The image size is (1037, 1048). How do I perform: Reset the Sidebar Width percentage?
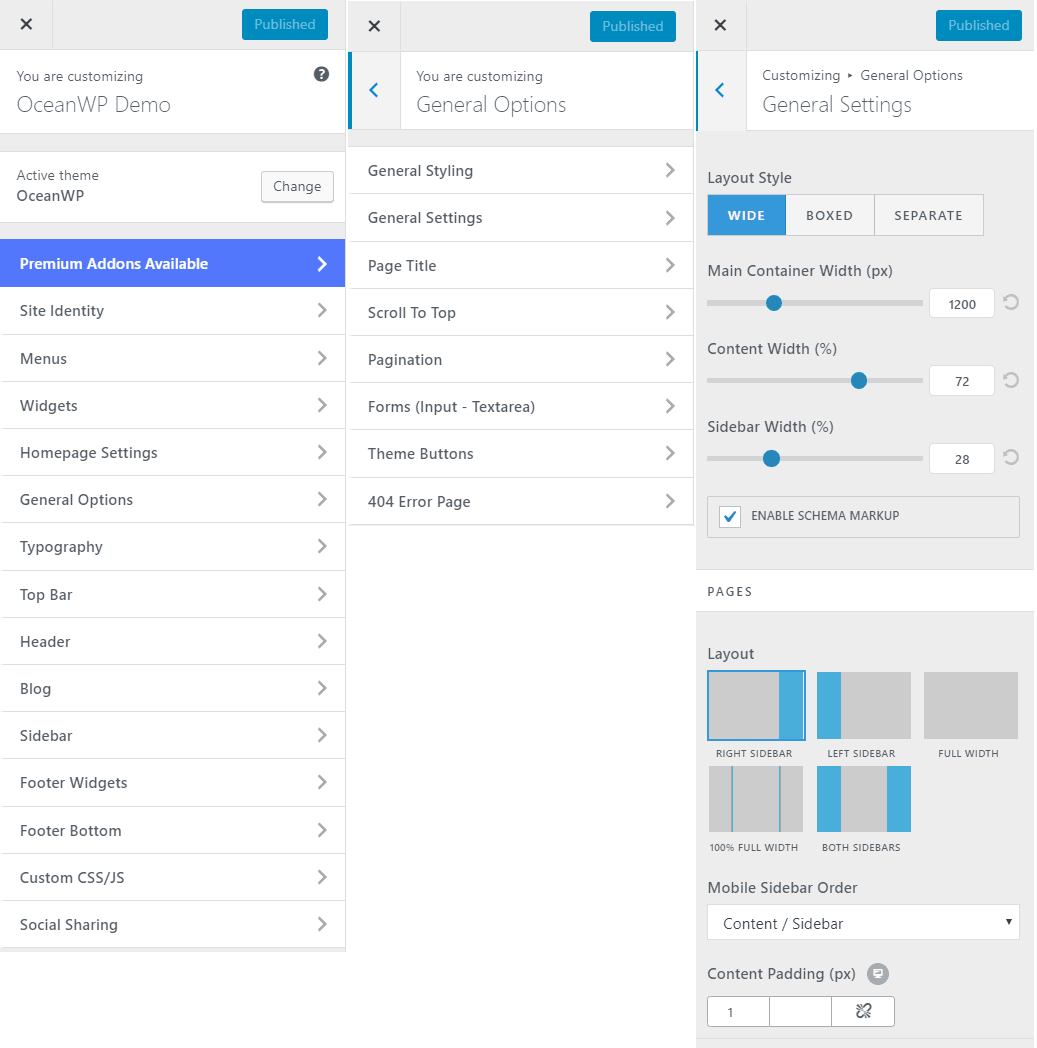coord(1010,458)
